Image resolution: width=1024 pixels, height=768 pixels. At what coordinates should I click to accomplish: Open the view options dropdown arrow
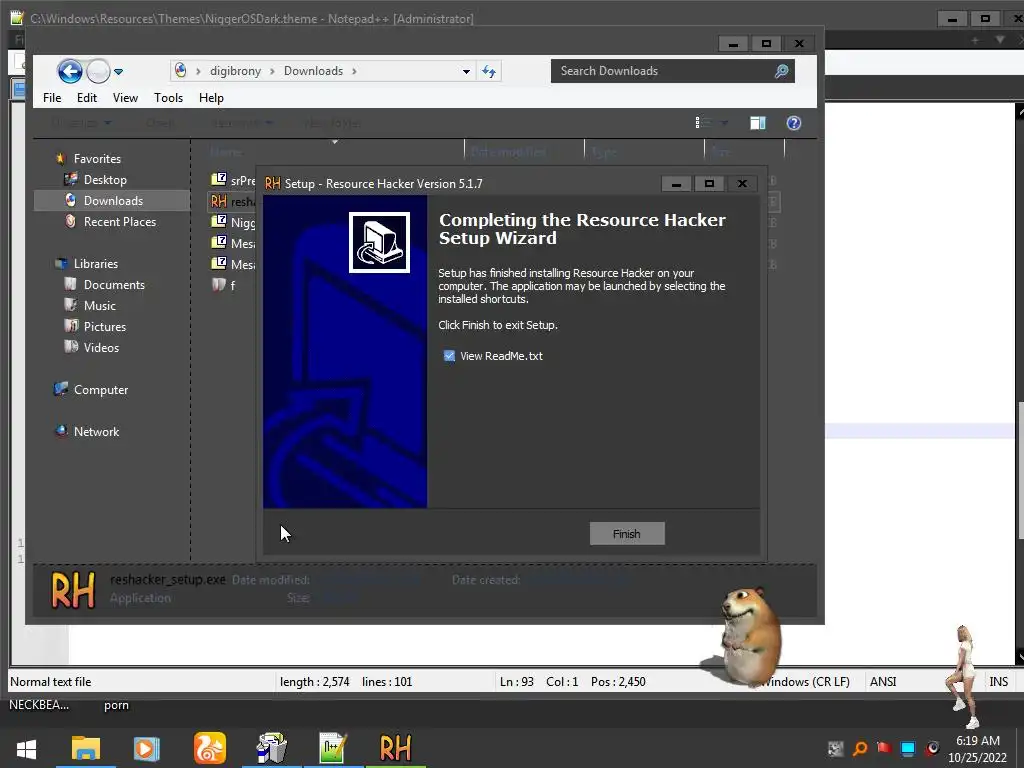pos(724,123)
